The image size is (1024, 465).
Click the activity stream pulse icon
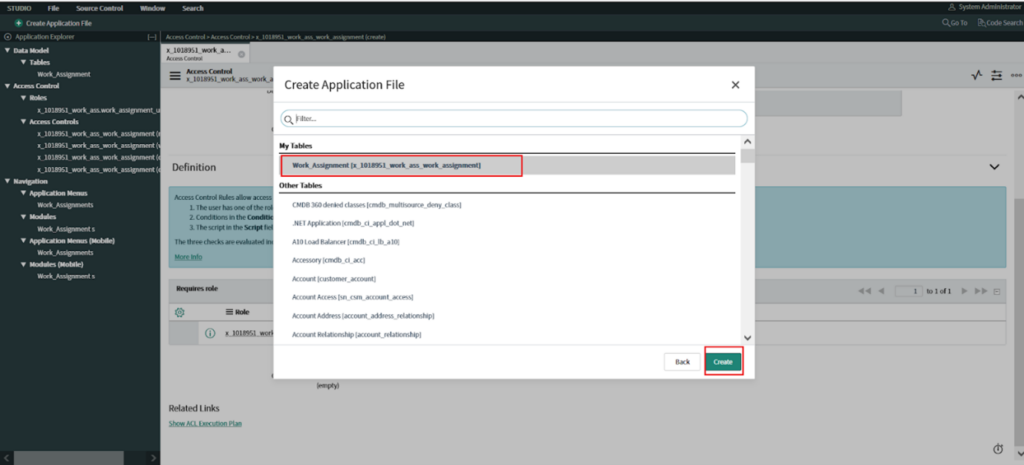pos(977,76)
